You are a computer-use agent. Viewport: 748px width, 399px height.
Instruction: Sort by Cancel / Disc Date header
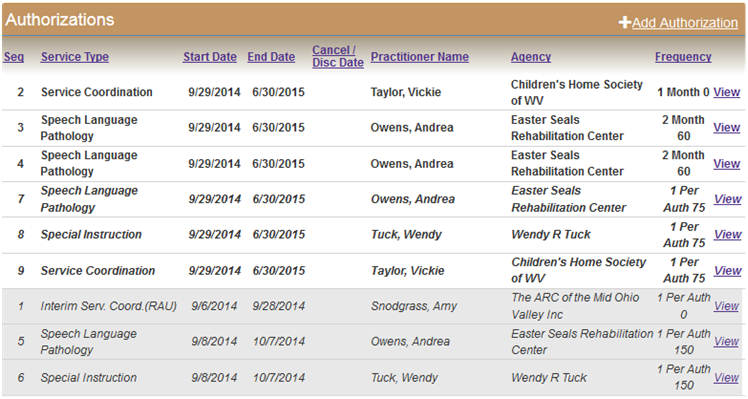point(338,56)
